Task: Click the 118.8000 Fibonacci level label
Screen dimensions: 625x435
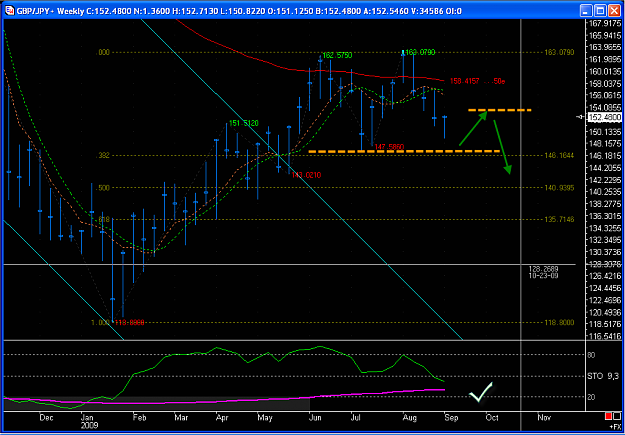Action: tap(559, 323)
